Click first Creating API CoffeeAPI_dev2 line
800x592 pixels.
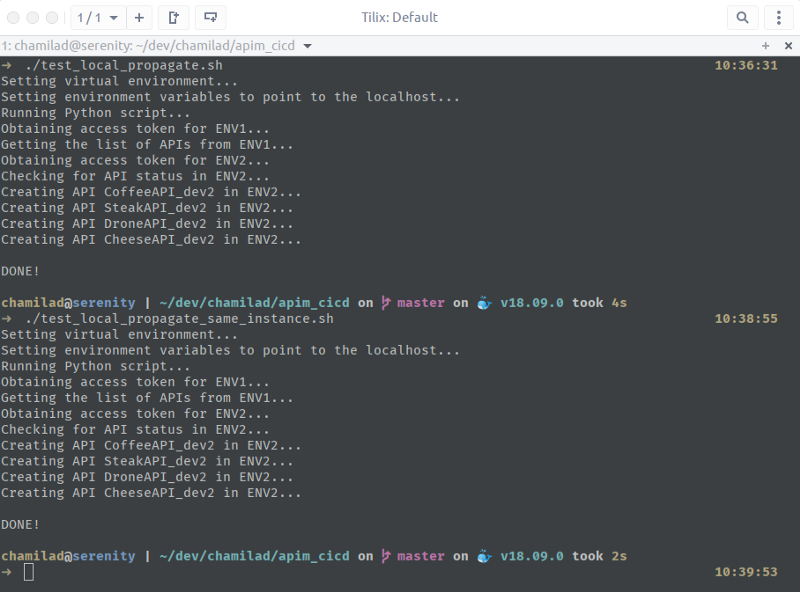pyautogui.click(x=151, y=192)
